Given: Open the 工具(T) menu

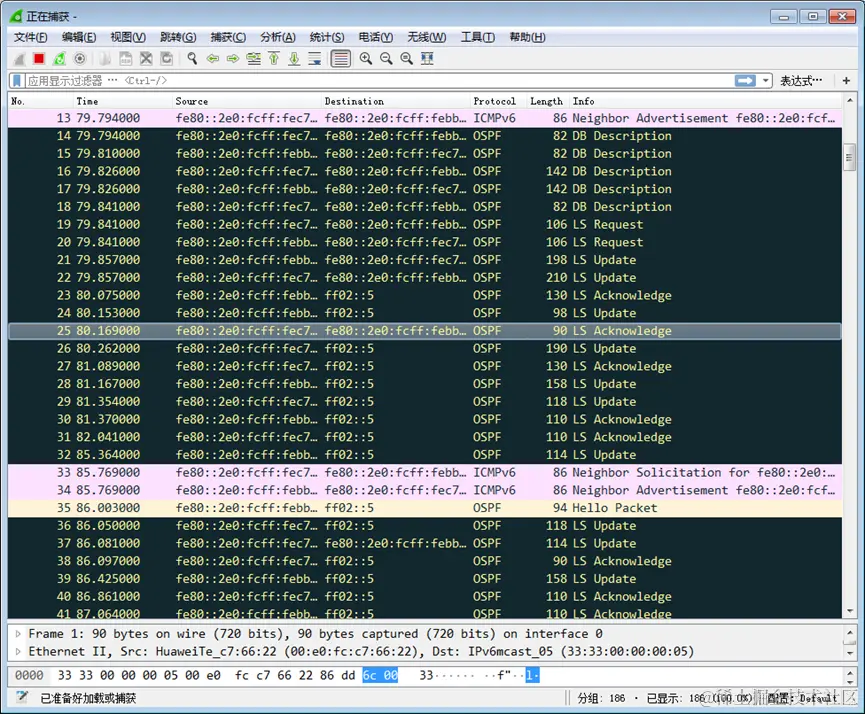Looking at the screenshot, I should [478, 37].
